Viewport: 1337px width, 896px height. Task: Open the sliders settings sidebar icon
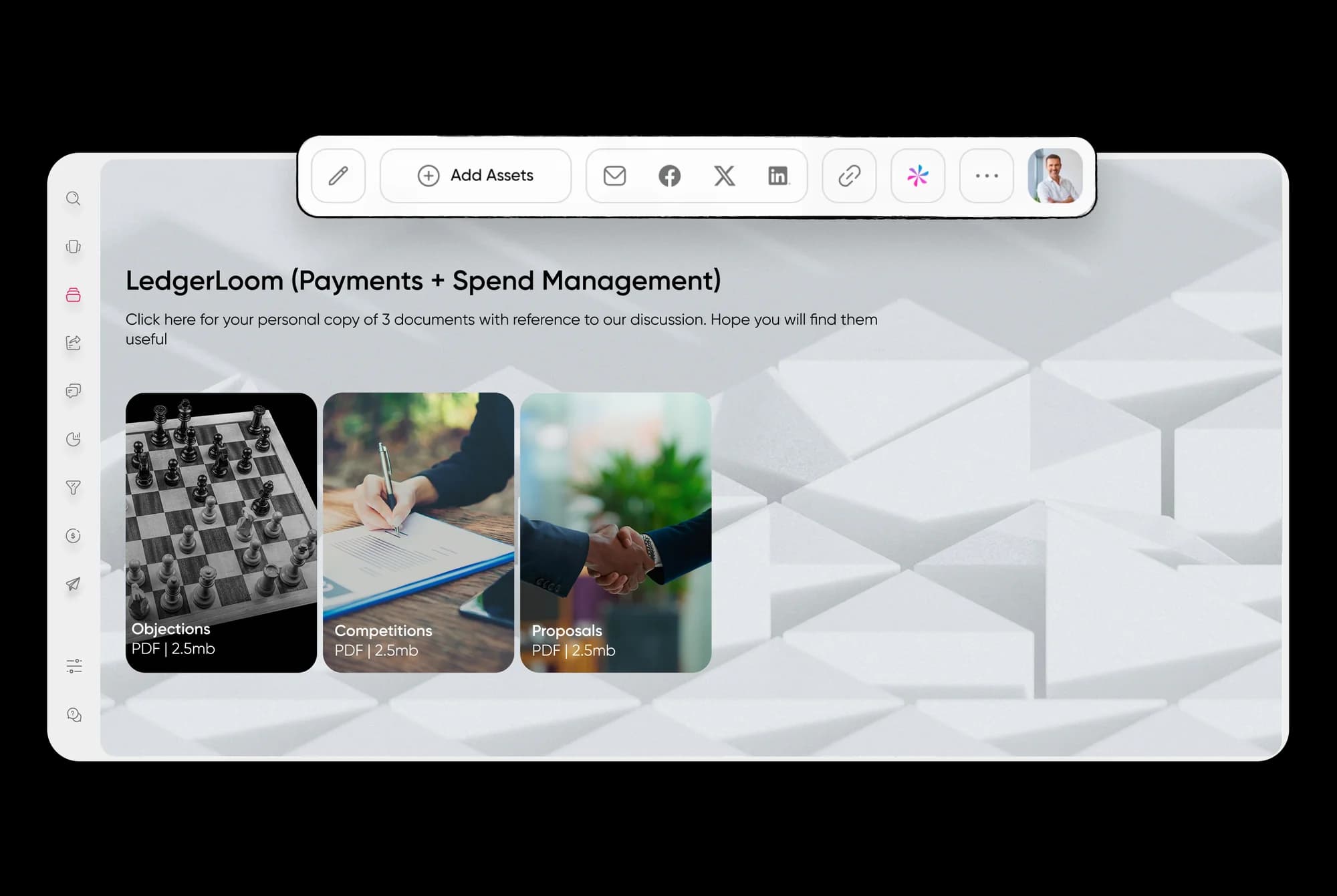pyautogui.click(x=74, y=665)
